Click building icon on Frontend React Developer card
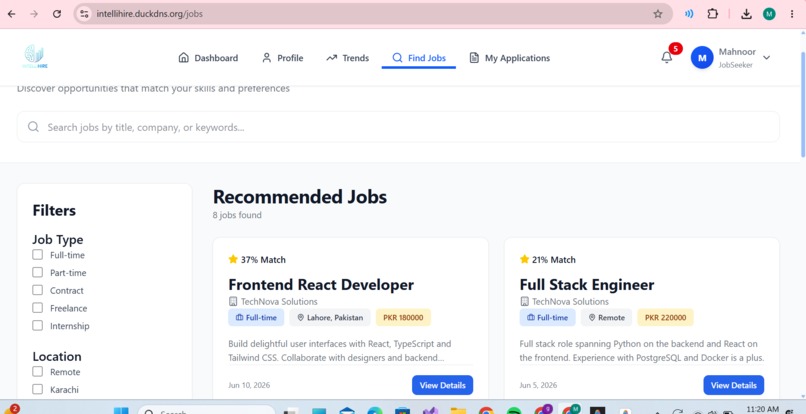Image resolution: width=806 pixels, height=414 pixels. point(233,301)
